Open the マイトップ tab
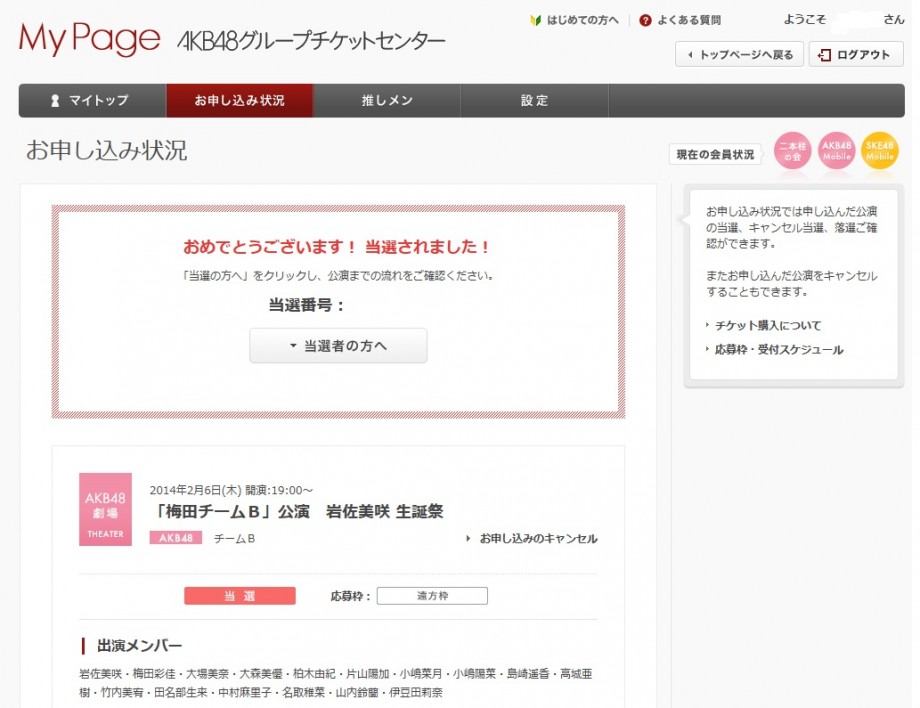The image size is (920, 708). [x=93, y=100]
